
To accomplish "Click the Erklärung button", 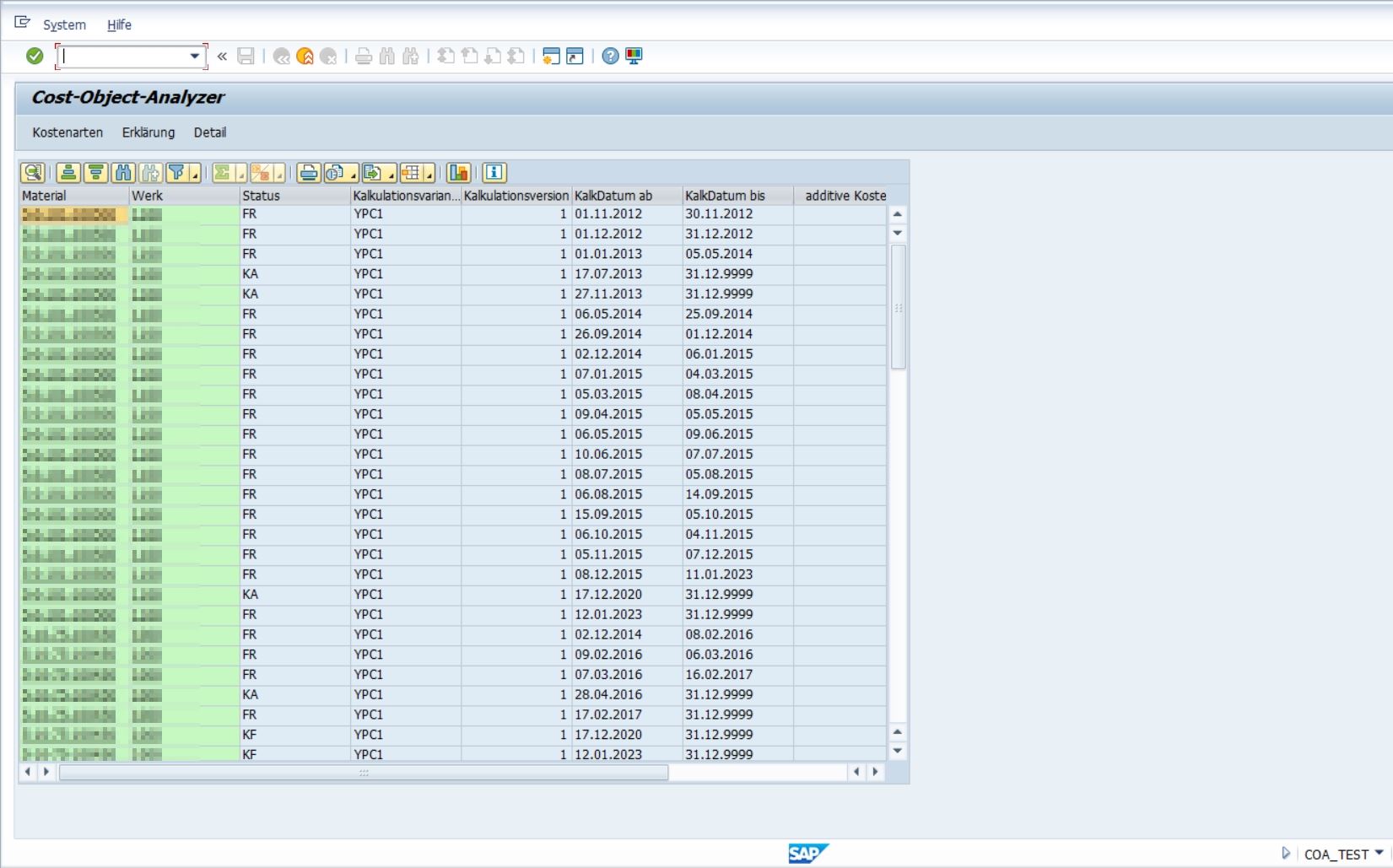I will (148, 132).
